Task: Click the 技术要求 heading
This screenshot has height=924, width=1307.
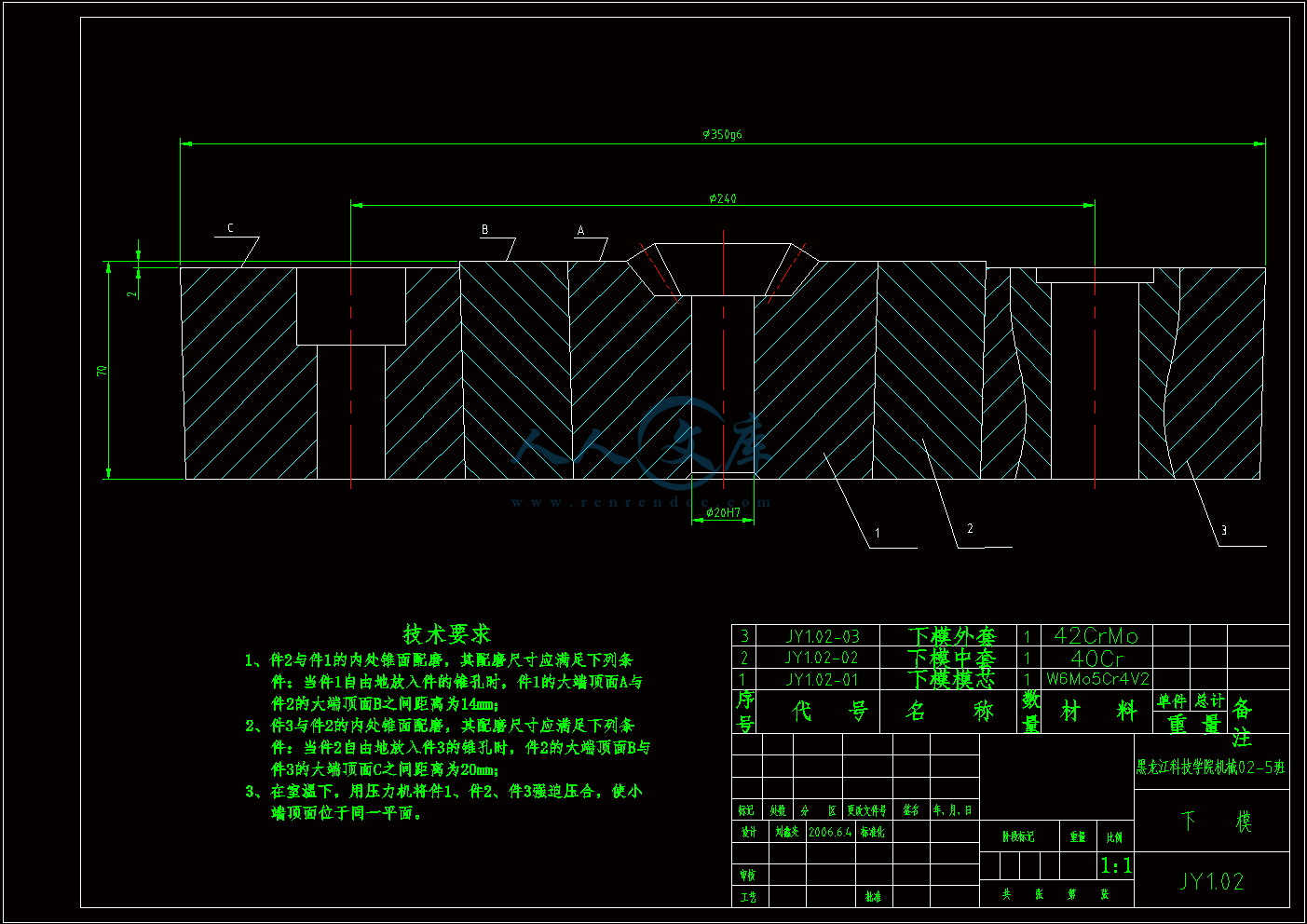Action: point(446,634)
